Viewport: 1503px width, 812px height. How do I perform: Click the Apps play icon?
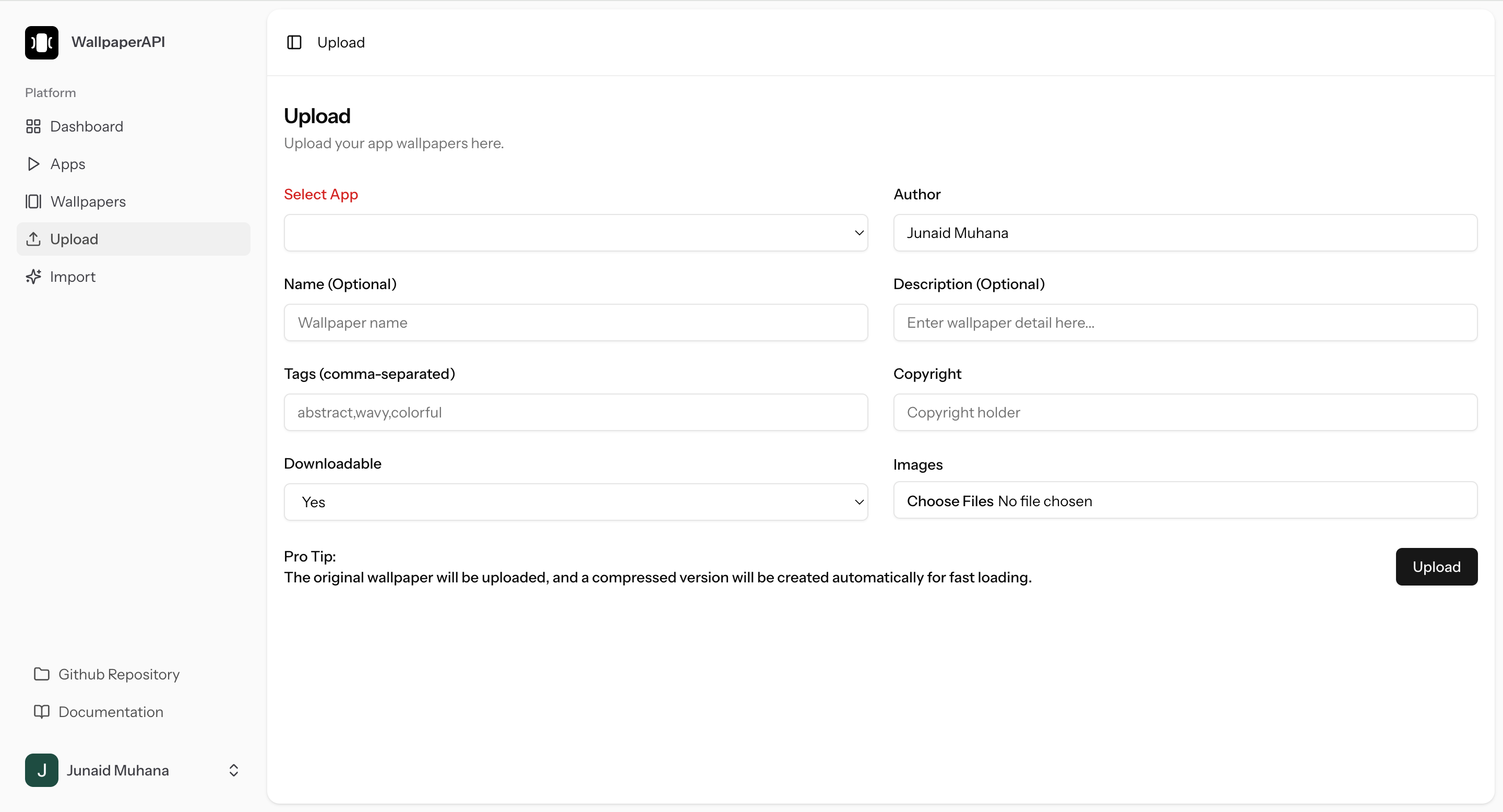[33, 164]
